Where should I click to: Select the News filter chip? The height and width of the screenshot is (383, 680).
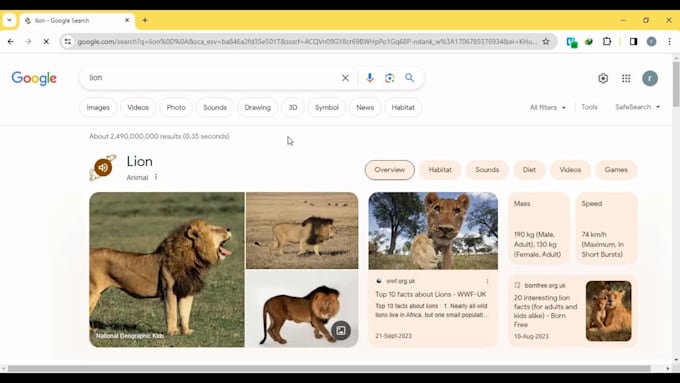point(365,108)
